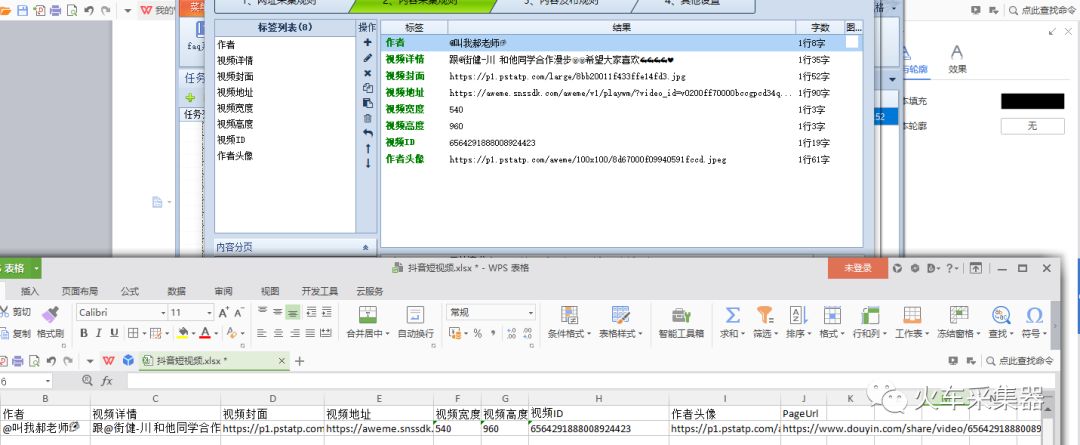Click the 自动换行 wrap text icon

(x=415, y=315)
